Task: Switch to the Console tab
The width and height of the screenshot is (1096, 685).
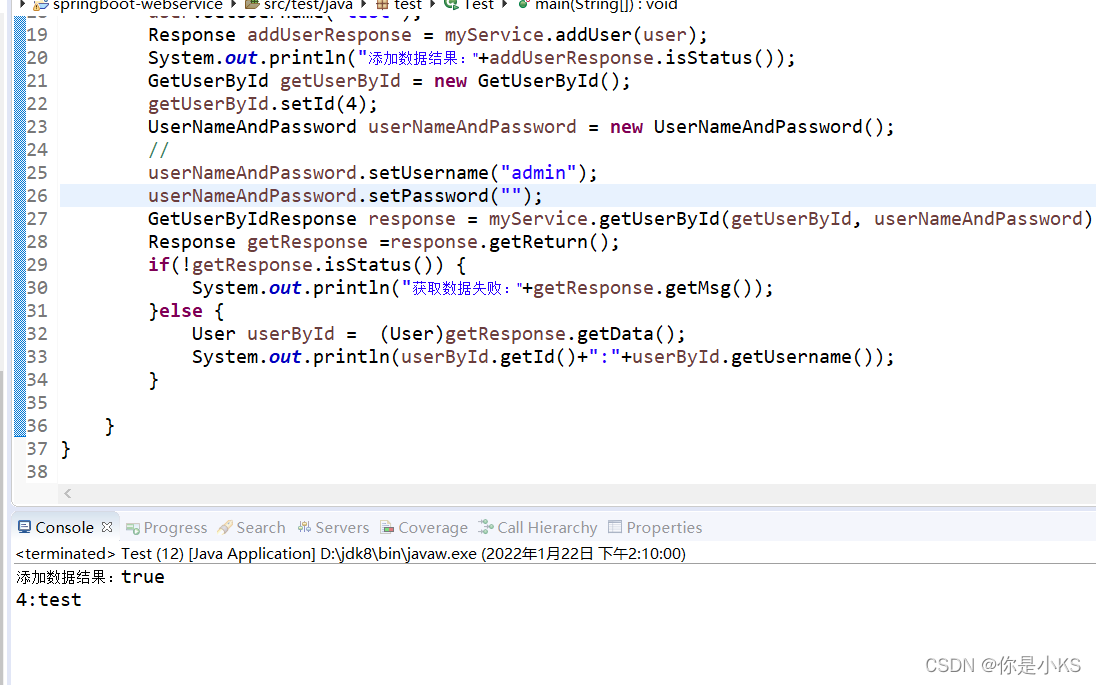Action: 64,527
